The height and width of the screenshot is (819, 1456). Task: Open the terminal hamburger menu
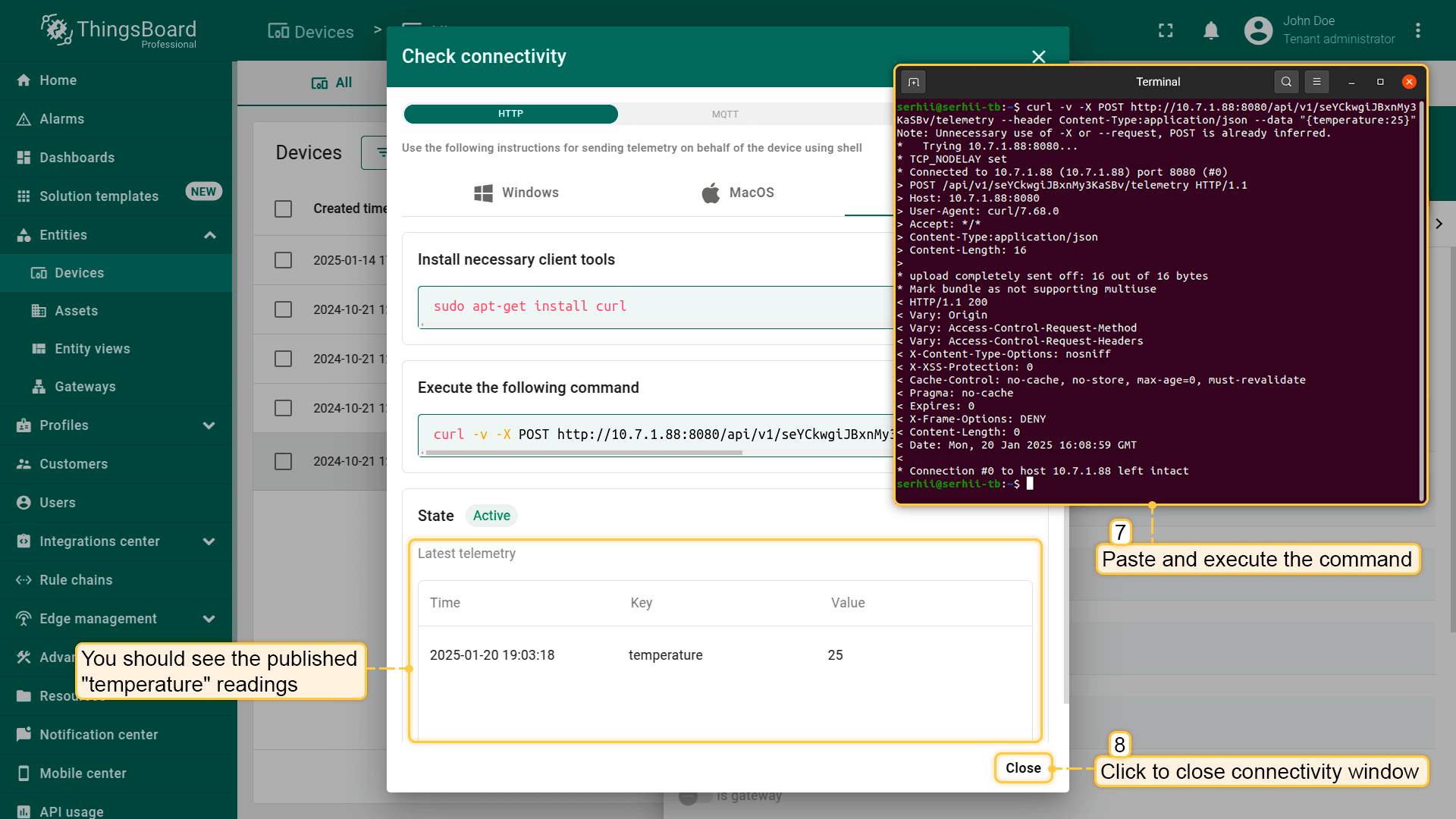coord(1316,82)
